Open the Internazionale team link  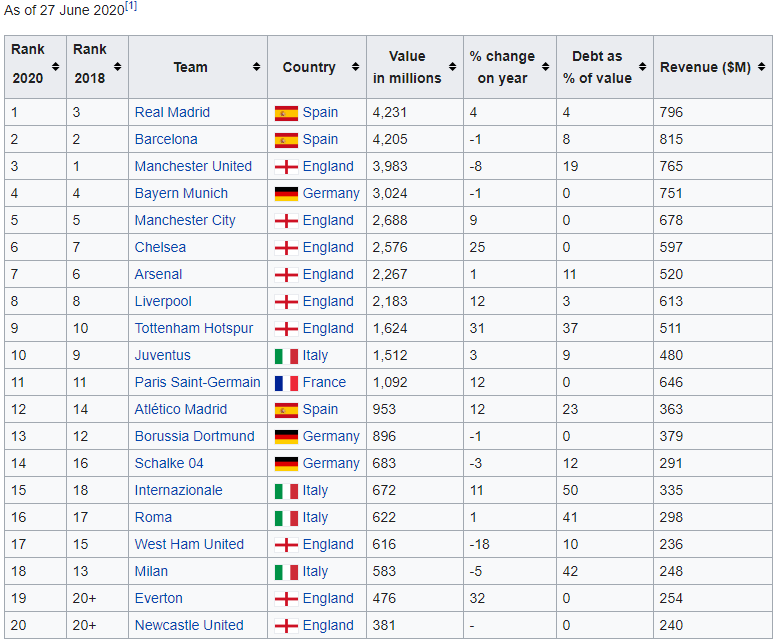coord(178,490)
